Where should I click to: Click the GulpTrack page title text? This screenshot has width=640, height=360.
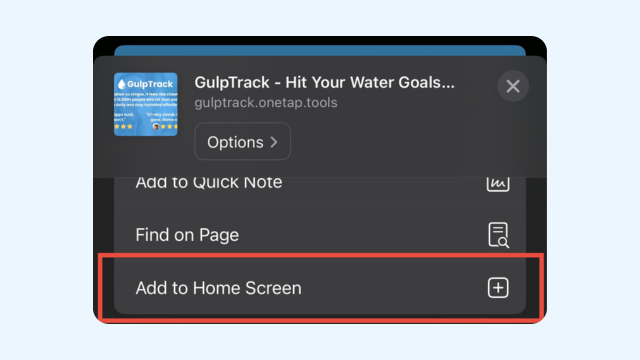tap(324, 82)
